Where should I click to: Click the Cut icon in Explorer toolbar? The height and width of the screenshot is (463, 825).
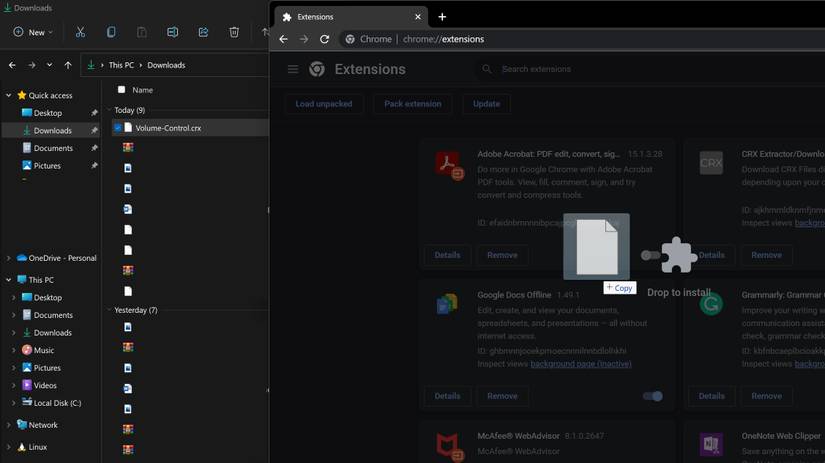coord(80,32)
